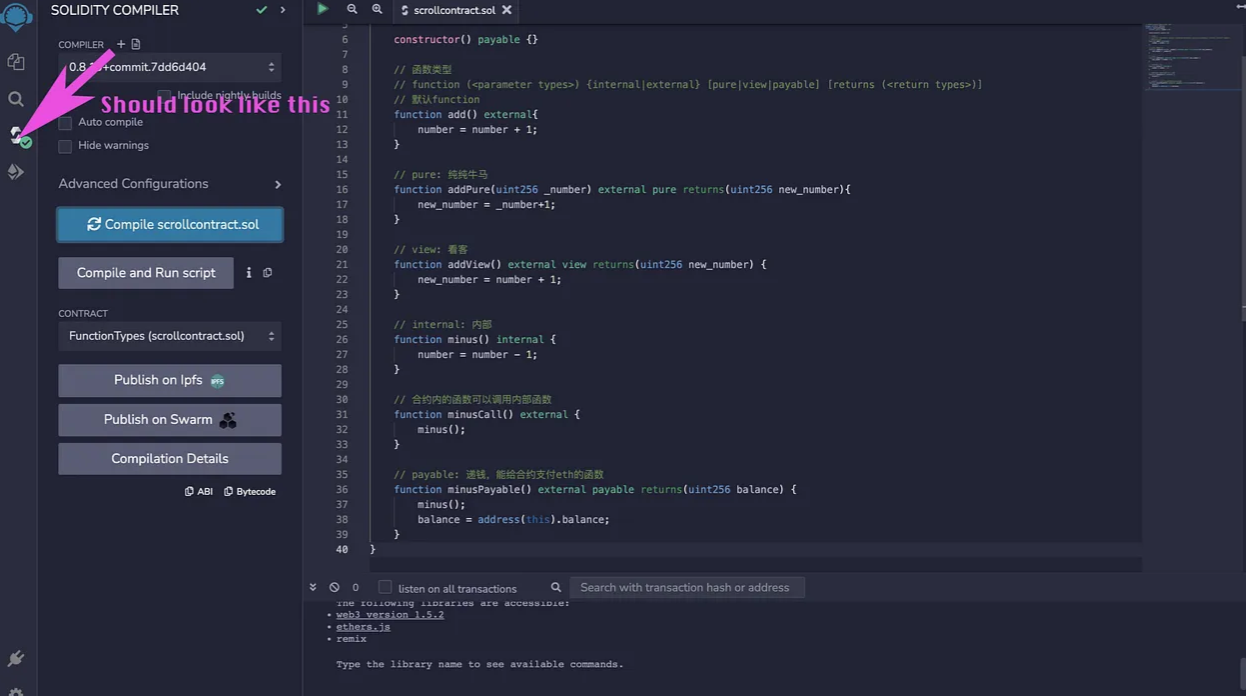Open the web3 version 1.5.2 link
The image size is (1246, 696).
point(390,614)
